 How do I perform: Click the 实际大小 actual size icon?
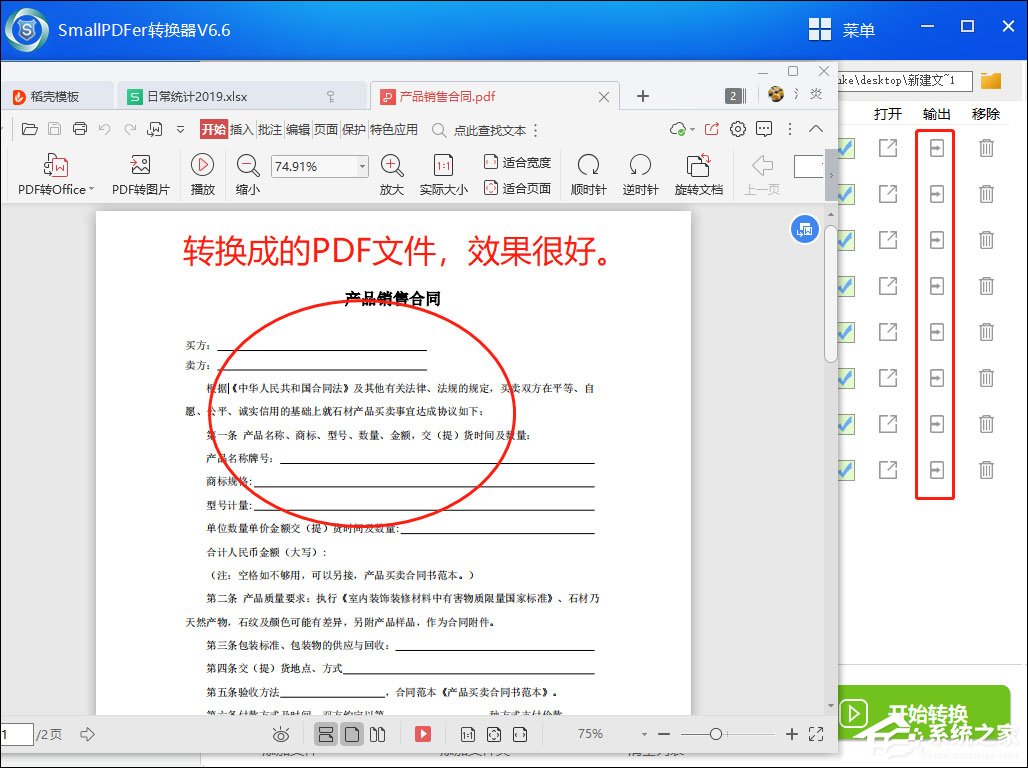[443, 167]
